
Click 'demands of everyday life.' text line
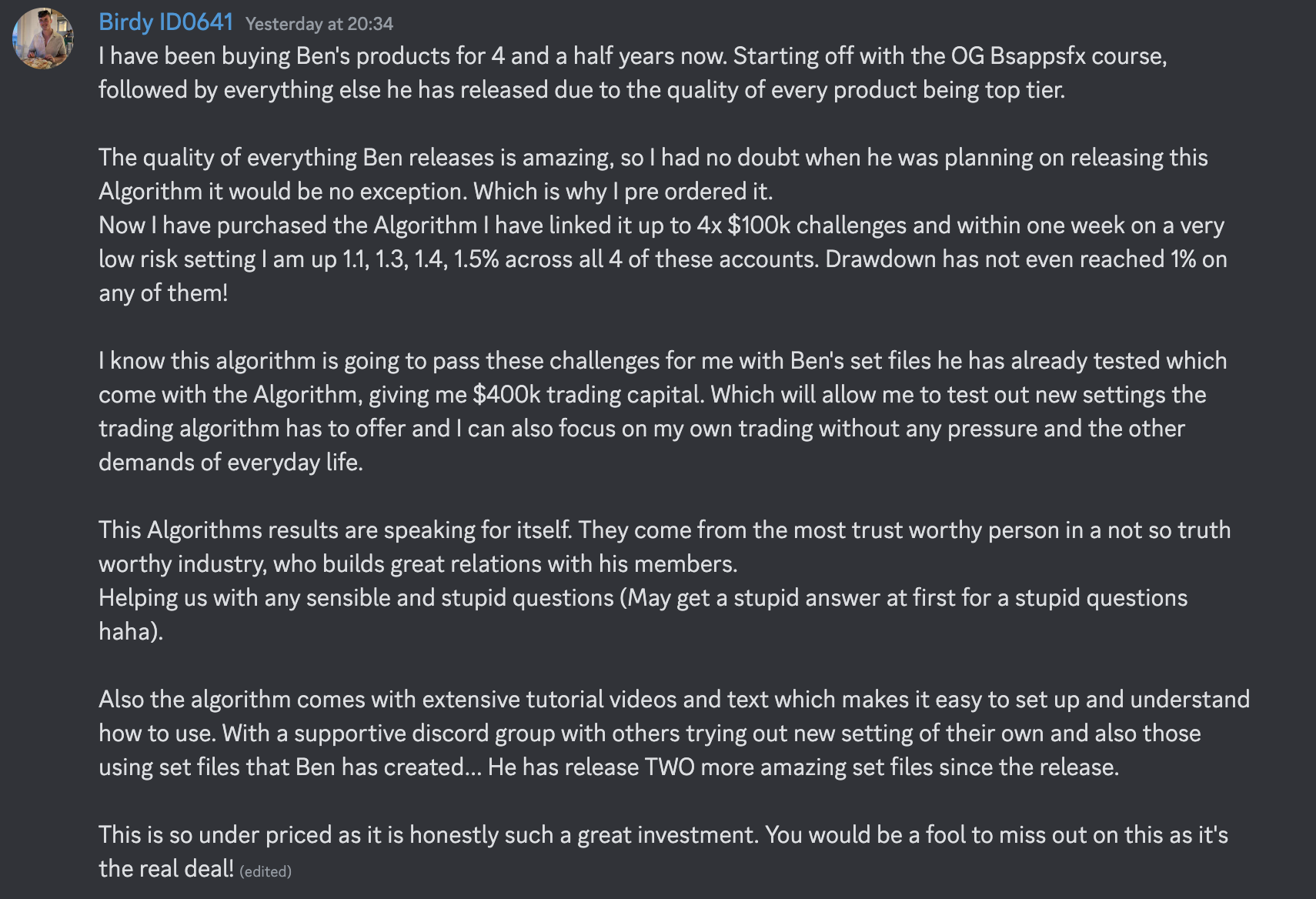tap(230, 463)
